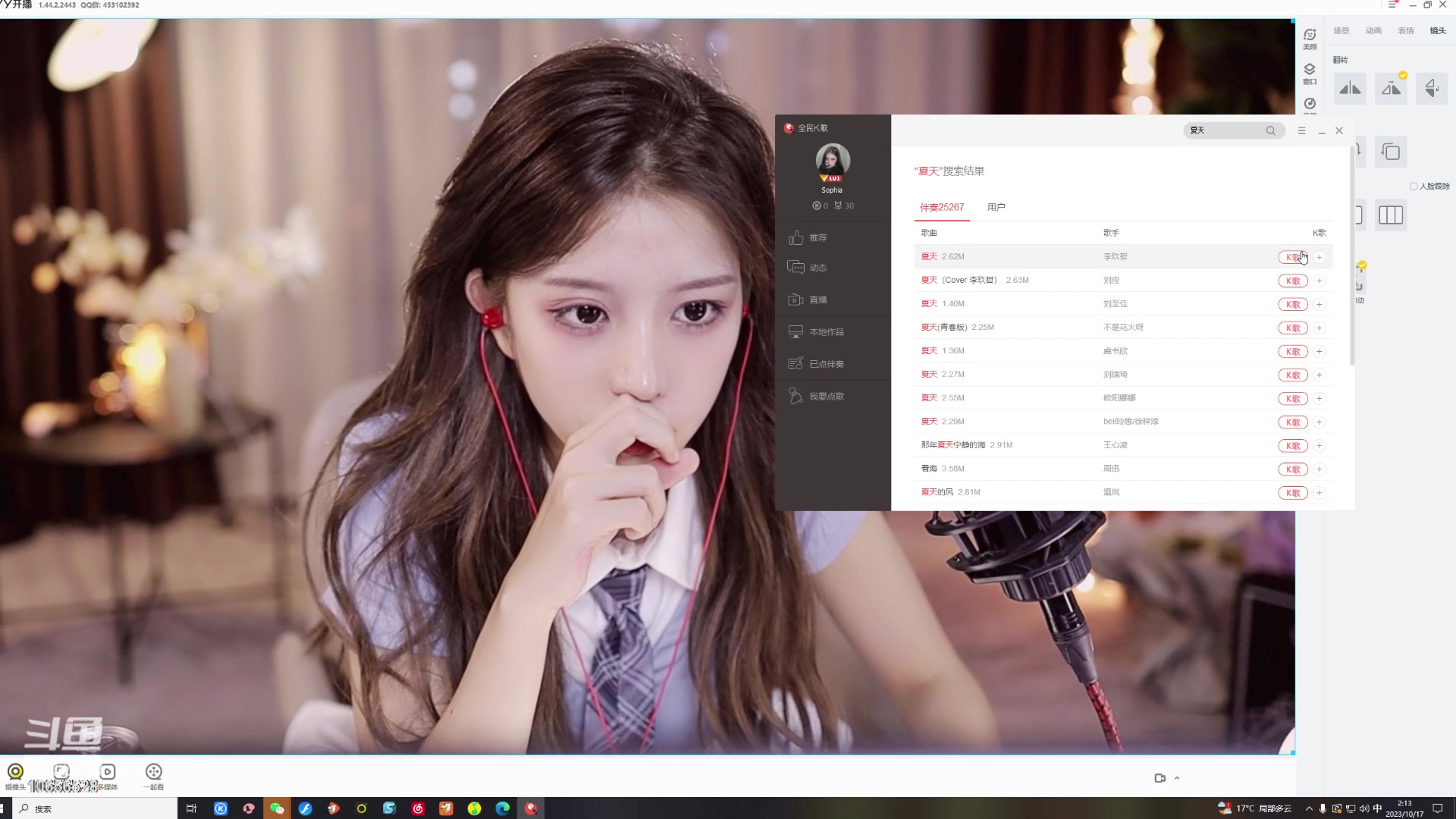Select song 夏天 1.40M by 刘至佳
The image size is (1456, 819).
(1123, 304)
